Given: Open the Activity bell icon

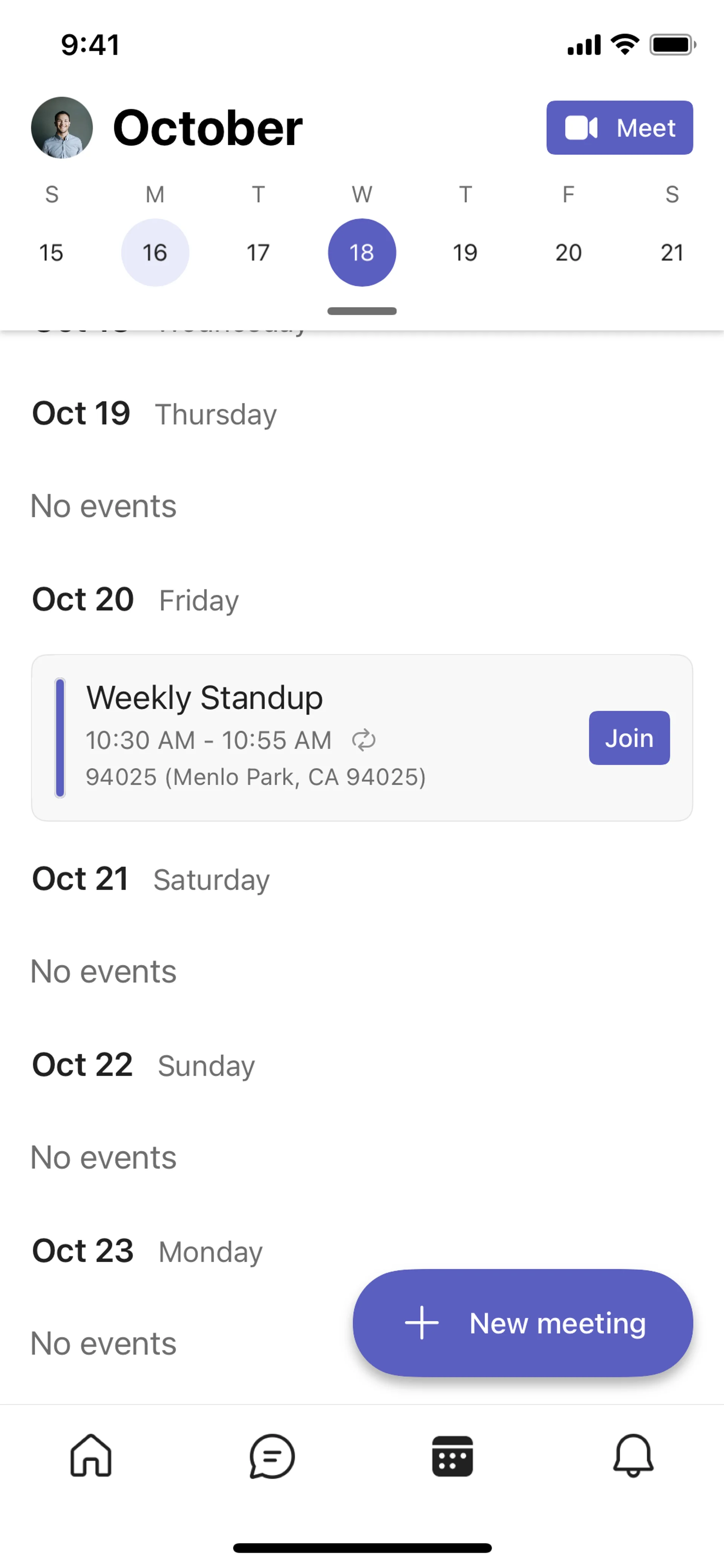Looking at the screenshot, I should pos(633,1455).
